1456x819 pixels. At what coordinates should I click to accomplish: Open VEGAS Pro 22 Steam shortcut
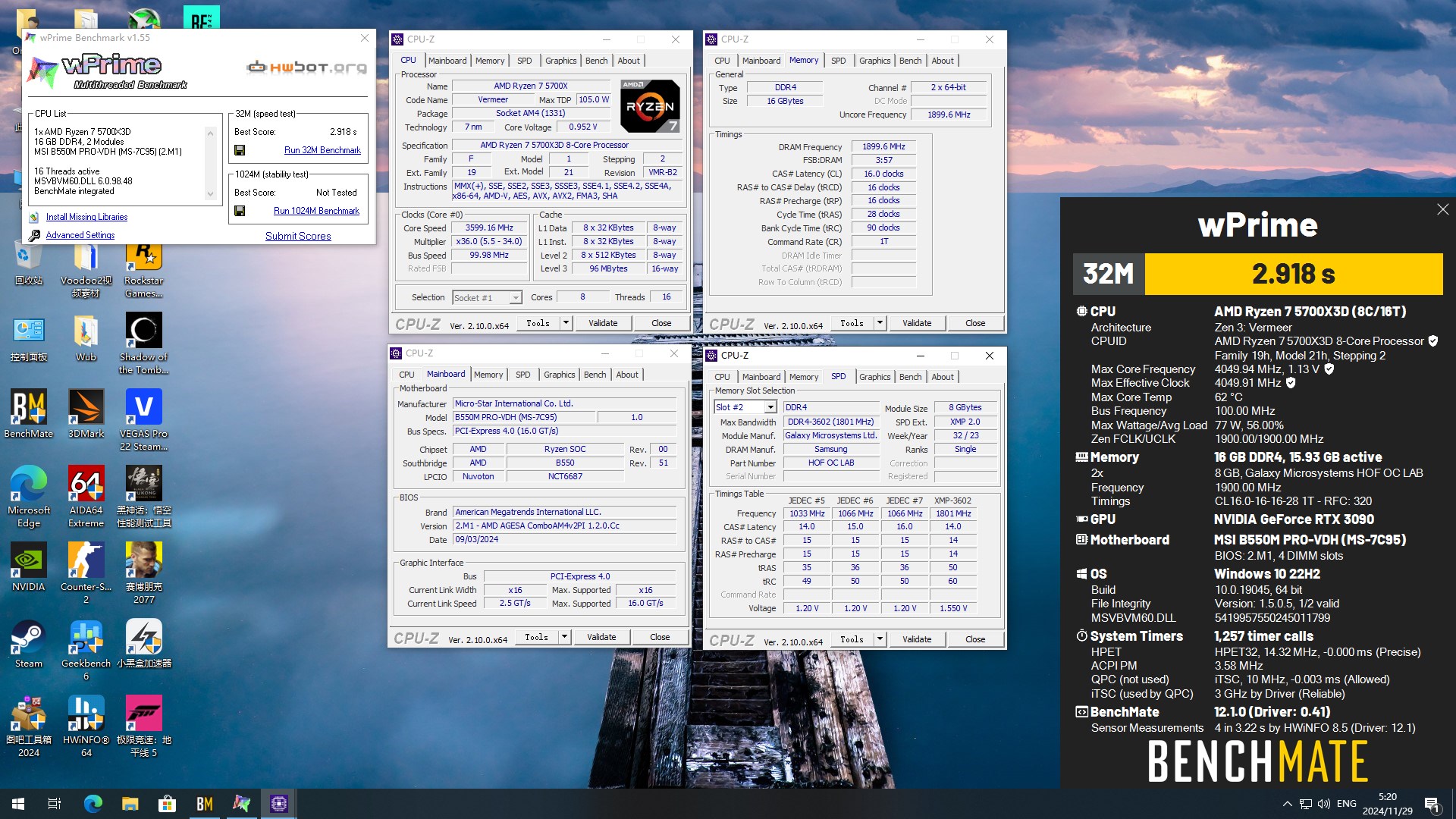143,419
